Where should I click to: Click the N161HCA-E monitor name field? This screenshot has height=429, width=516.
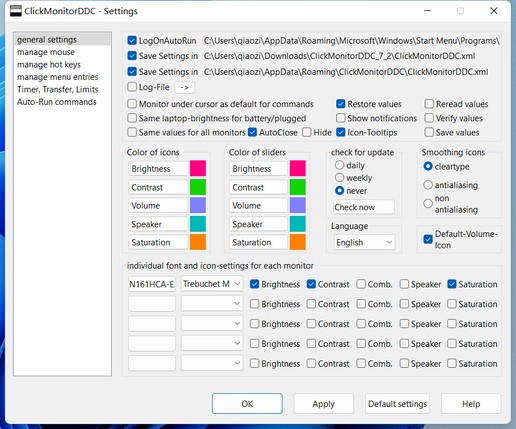click(x=152, y=284)
